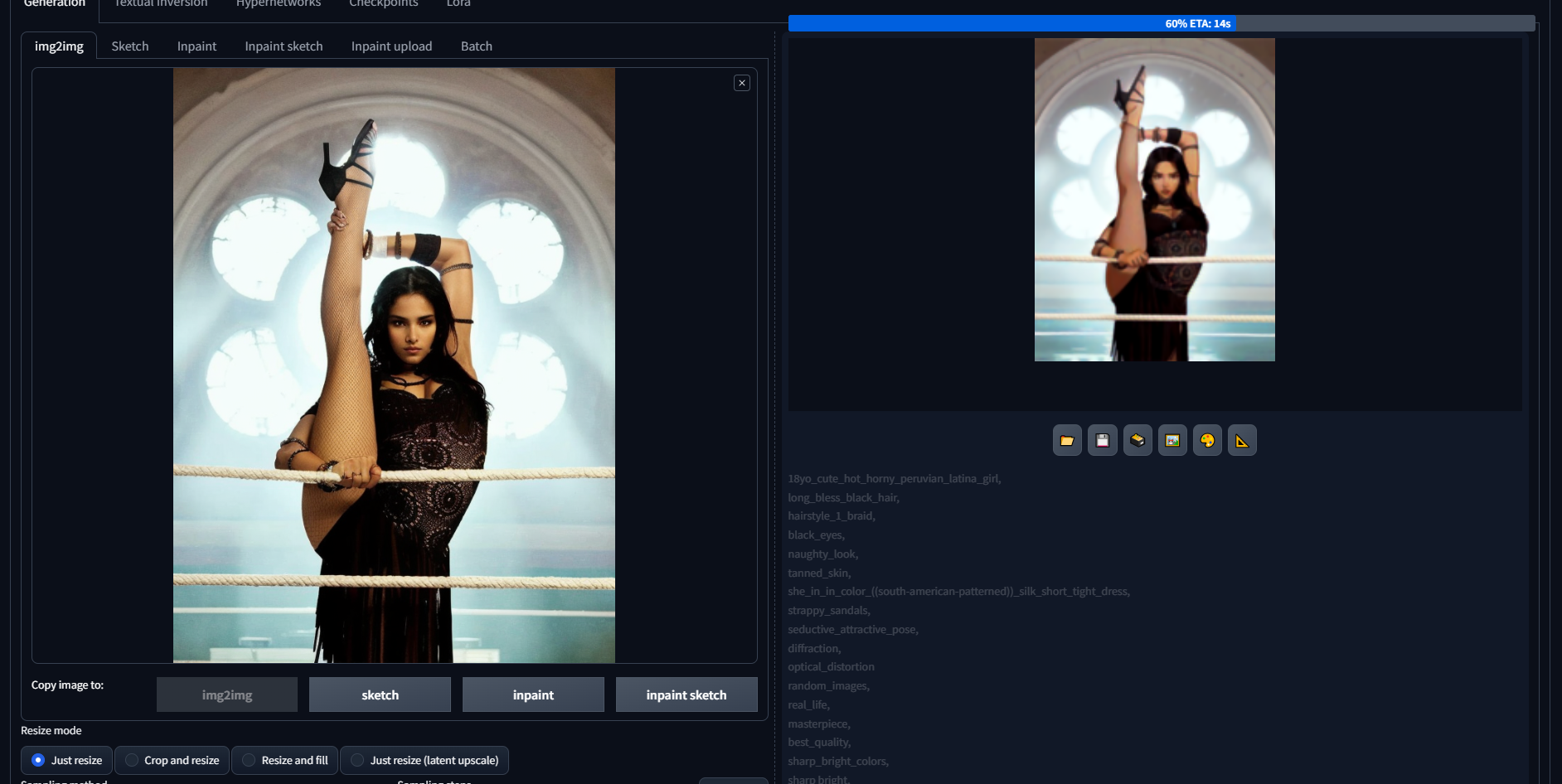Click the 'masterpiece,' prompt line
1562x784 pixels.
coord(819,724)
